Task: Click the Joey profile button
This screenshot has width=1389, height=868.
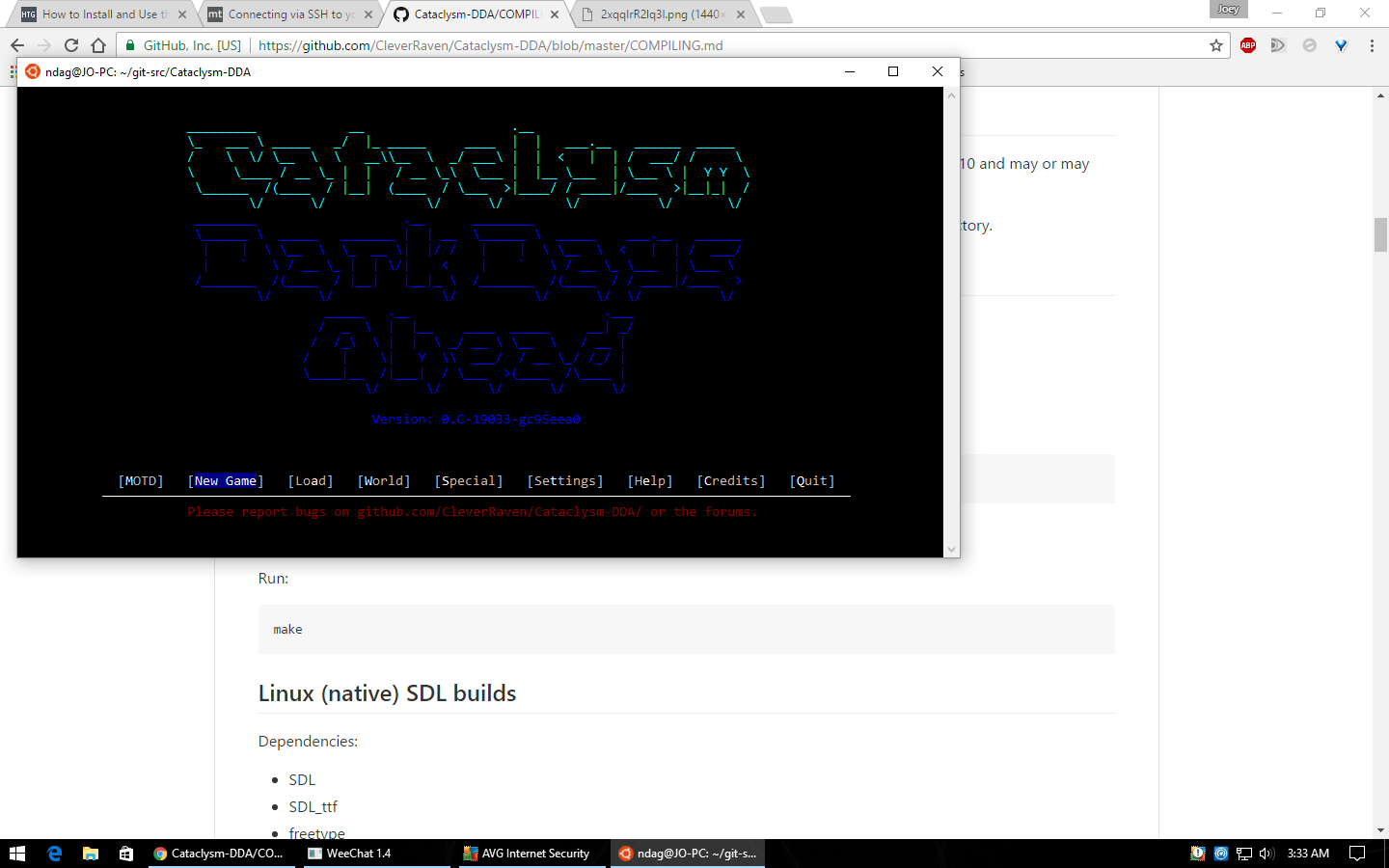Action: 1228,10
